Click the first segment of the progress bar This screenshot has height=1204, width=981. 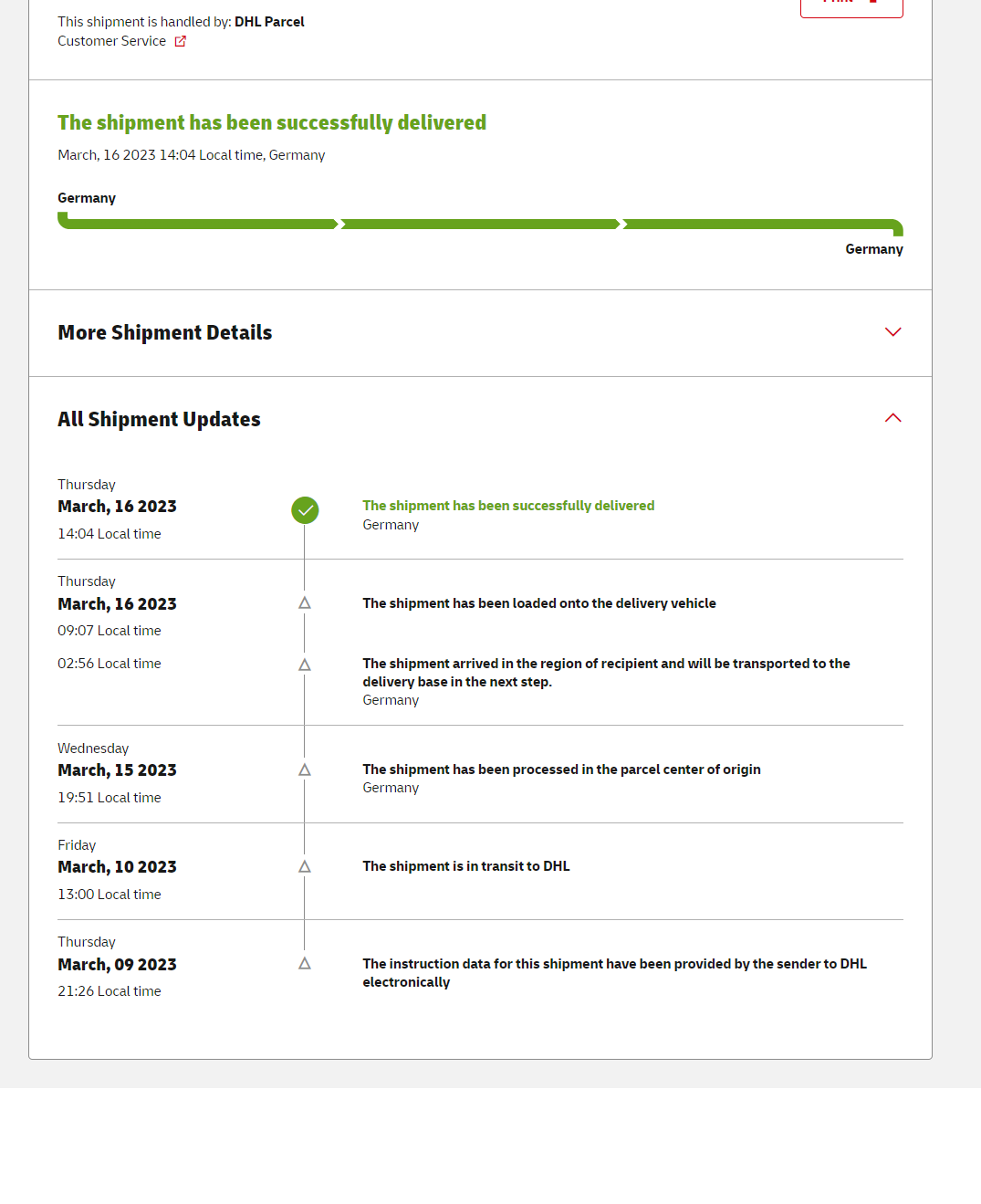click(x=198, y=224)
